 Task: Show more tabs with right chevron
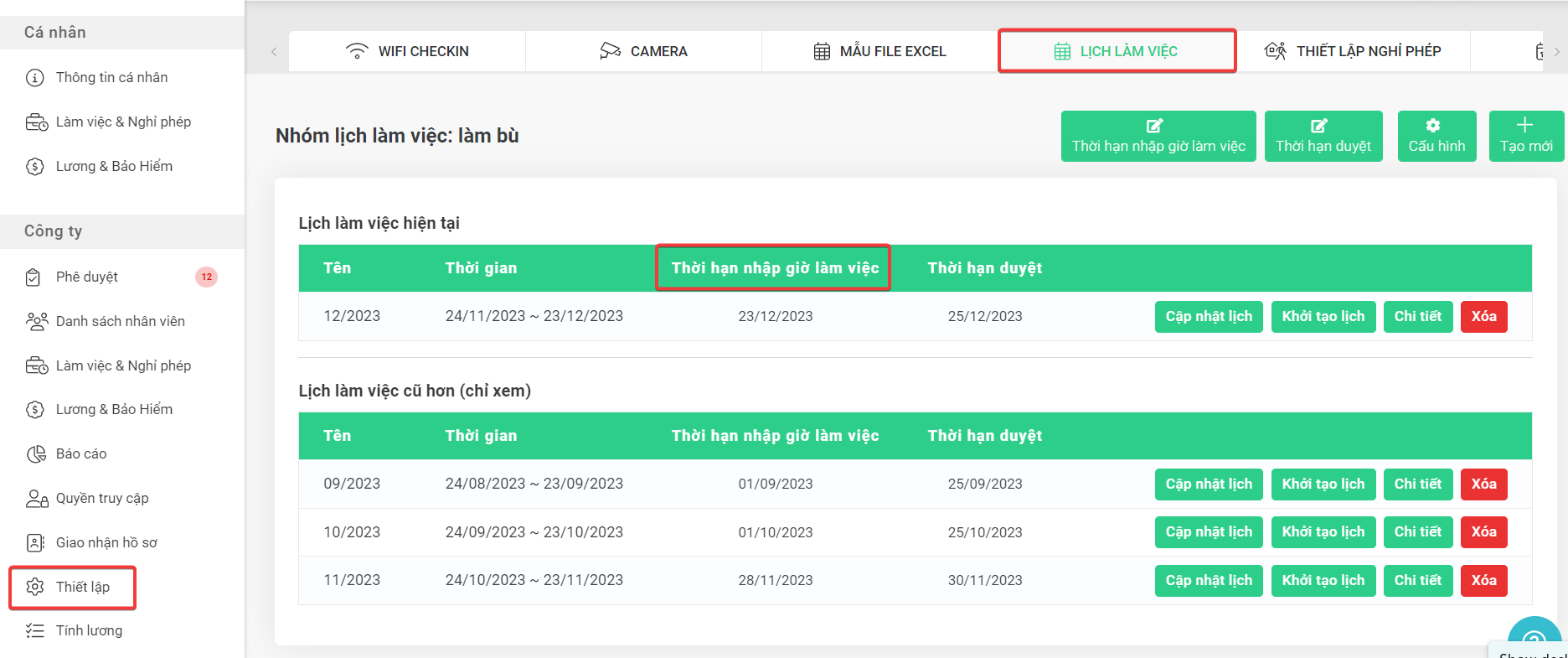pos(1556,52)
